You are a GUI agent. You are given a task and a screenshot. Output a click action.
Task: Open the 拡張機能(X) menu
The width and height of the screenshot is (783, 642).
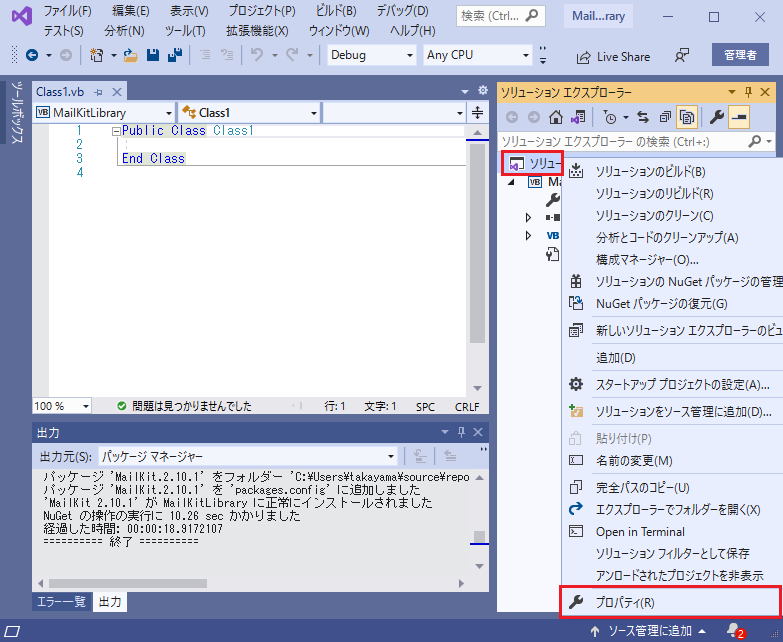point(257,31)
